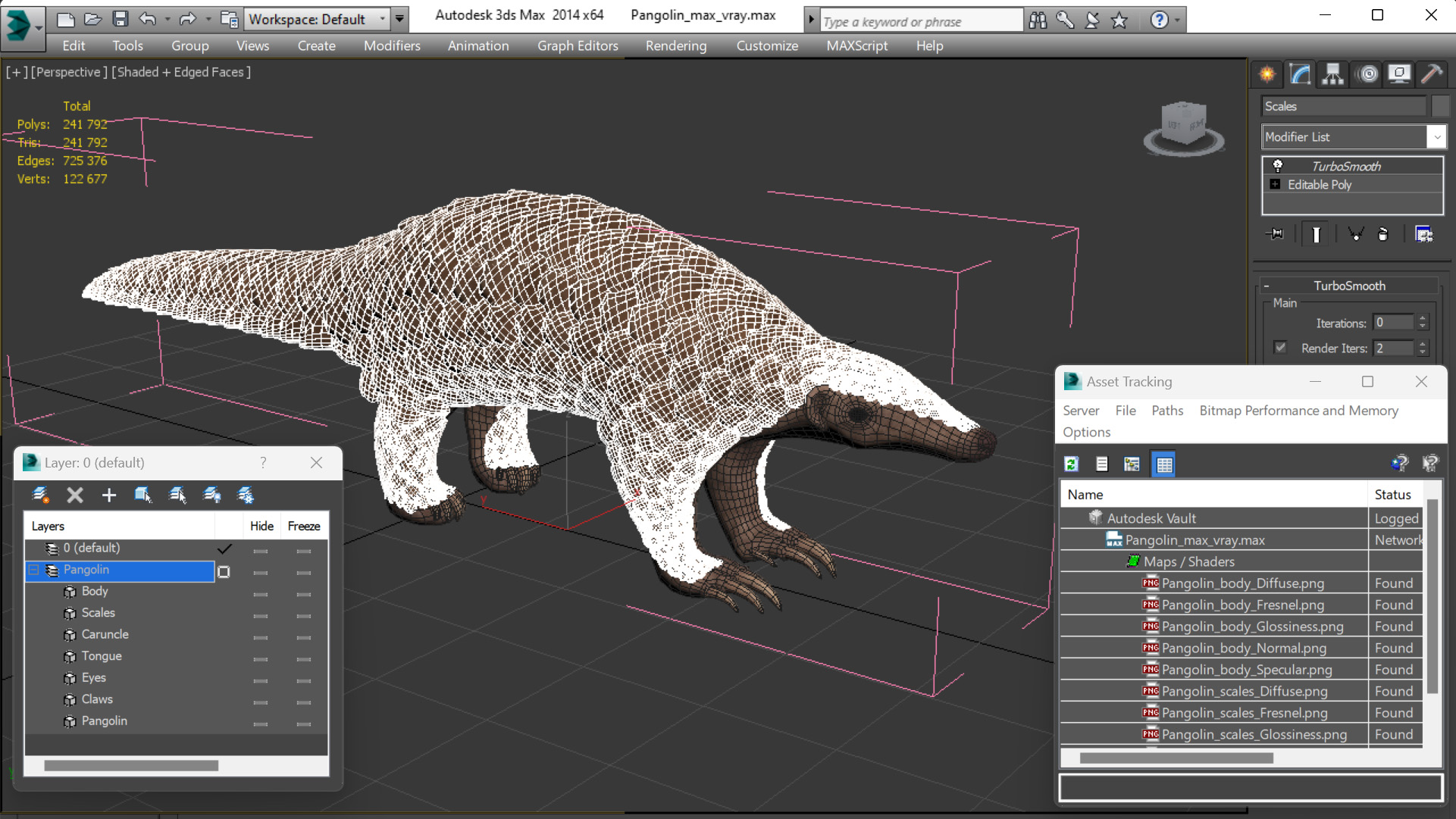Viewport: 1456px width, 819px height.
Task: Click viewport [Shaded + Edged Faces] label
Action: [181, 72]
